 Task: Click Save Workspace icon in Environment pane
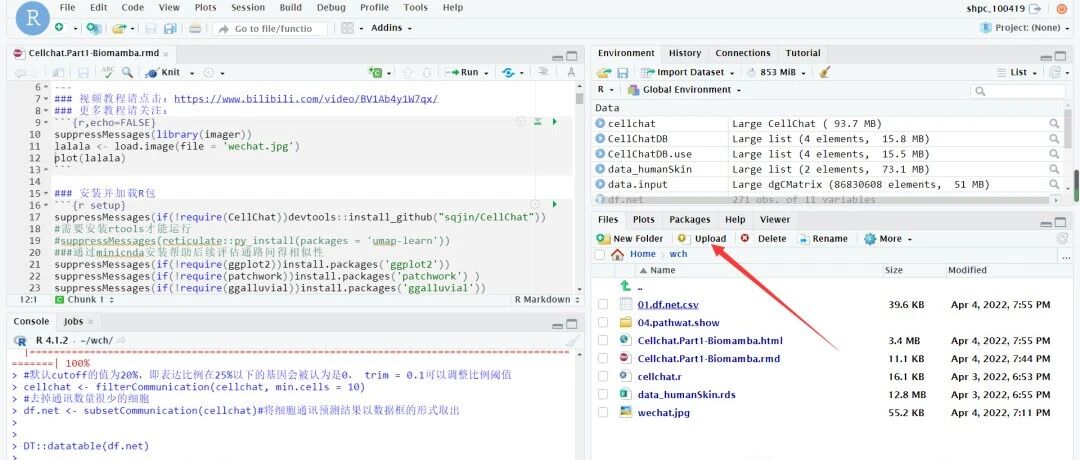[623, 72]
